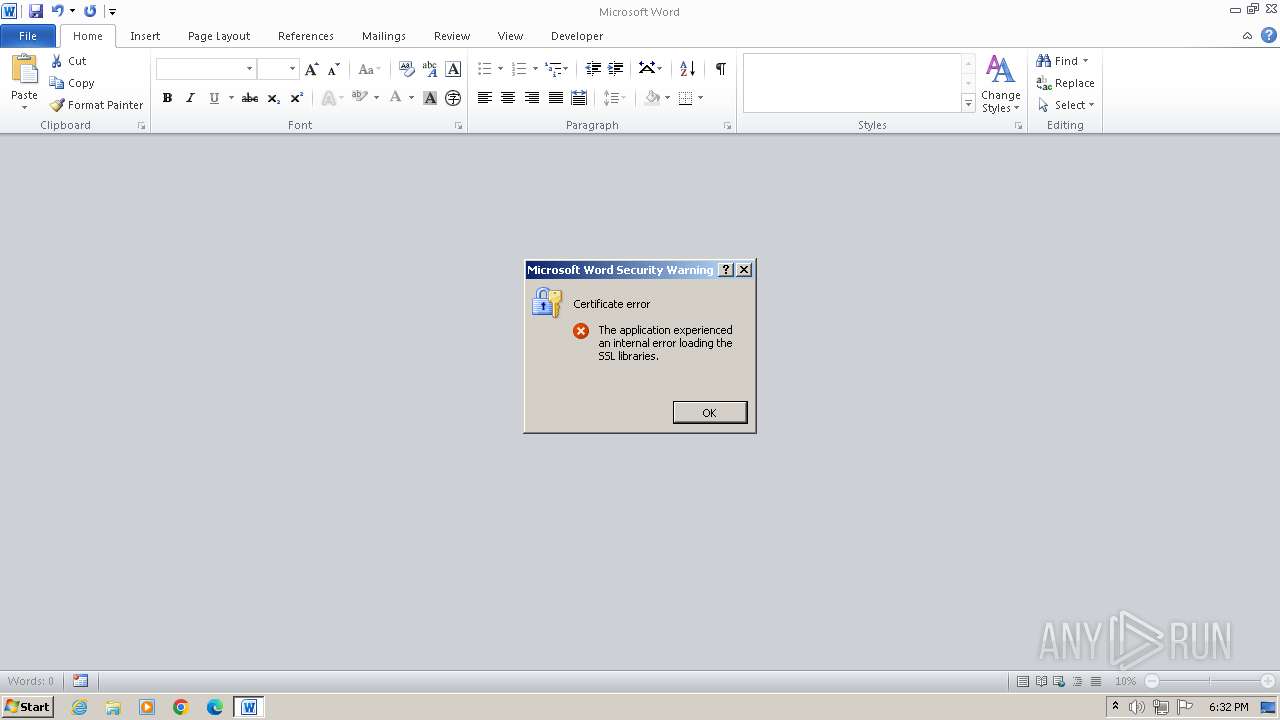
Task: Click the Paste clipboard icon
Action: 24,70
